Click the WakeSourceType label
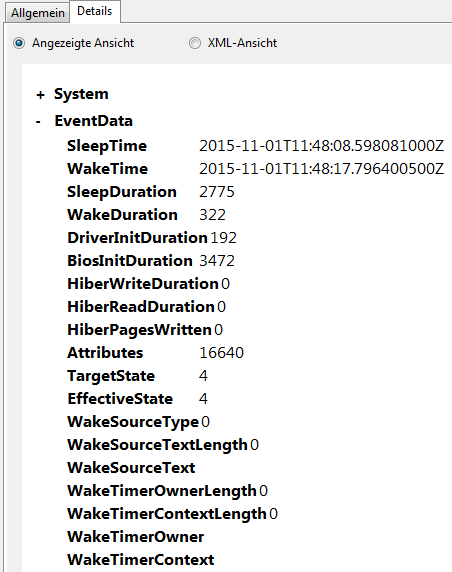 pos(133,422)
